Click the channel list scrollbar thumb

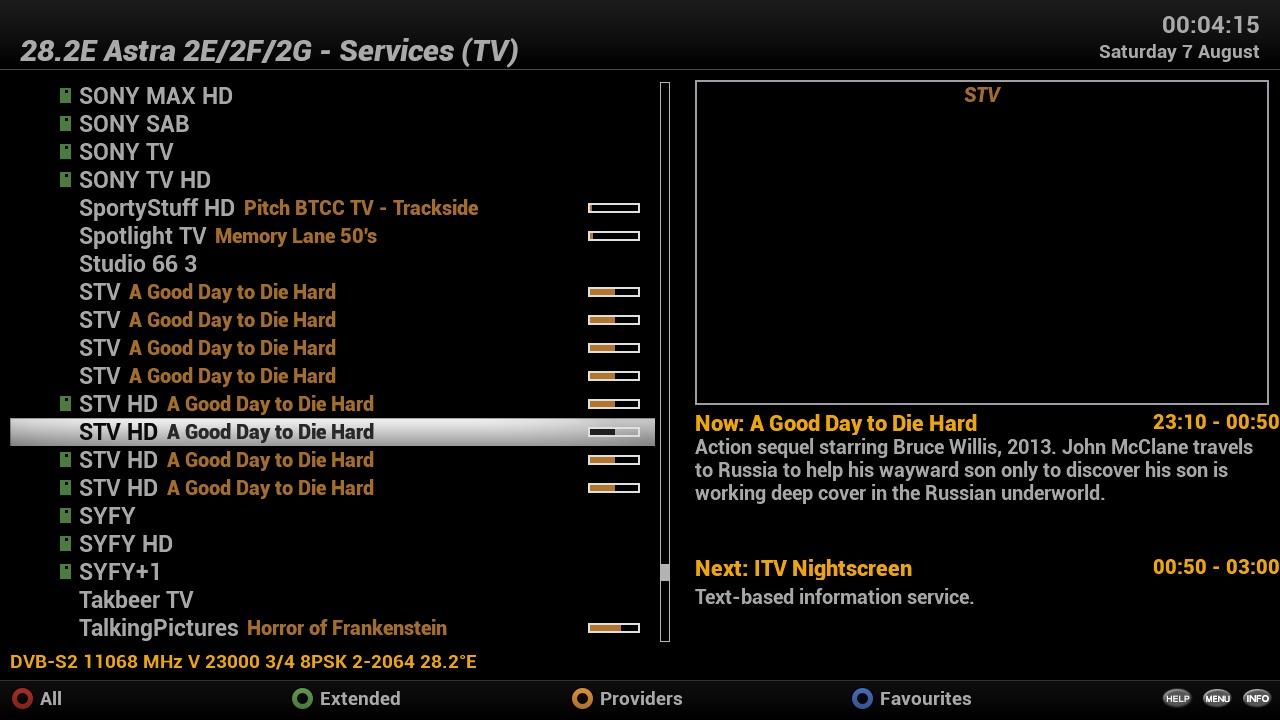[665, 573]
